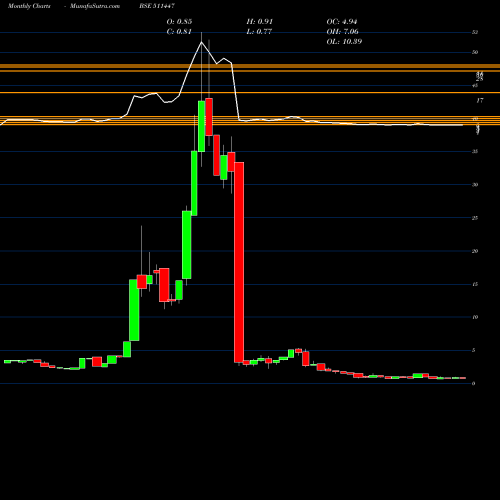Click the 'H: 0.91' high value
Image resolution: width=500 pixels, height=500 pixels.
(260, 22)
